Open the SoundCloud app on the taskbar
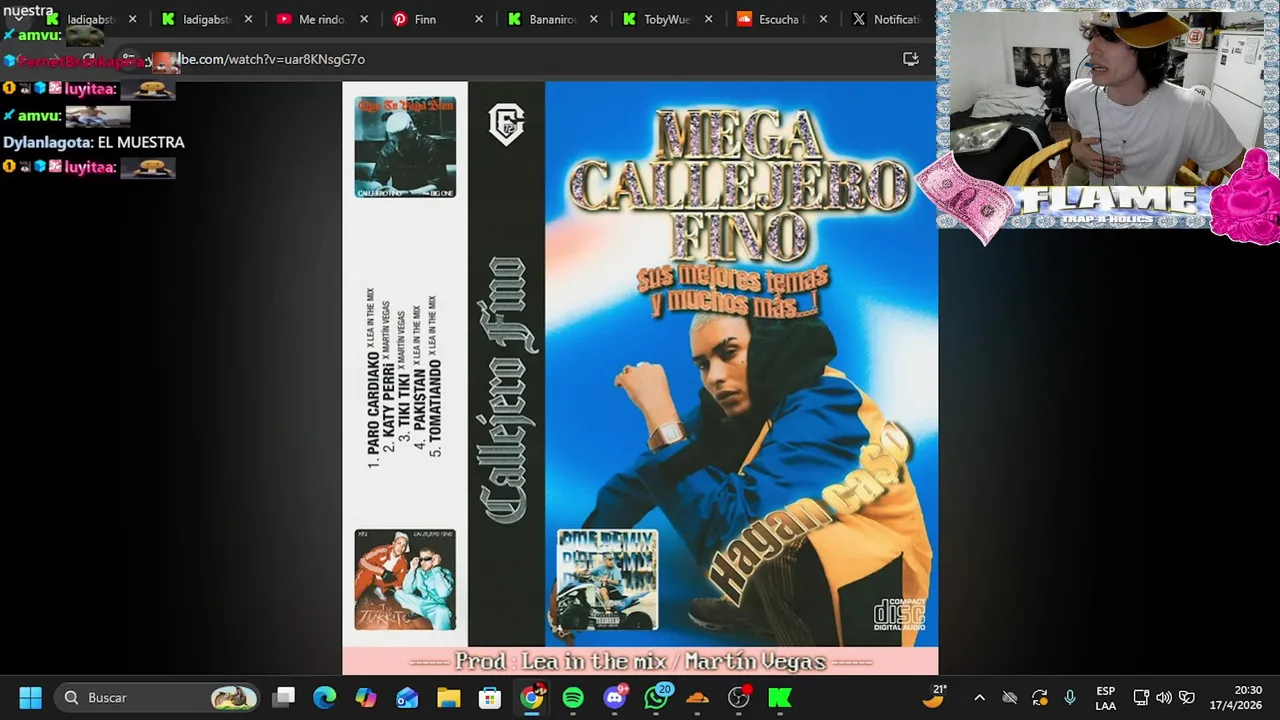This screenshot has height=720, width=1280. (x=697, y=697)
